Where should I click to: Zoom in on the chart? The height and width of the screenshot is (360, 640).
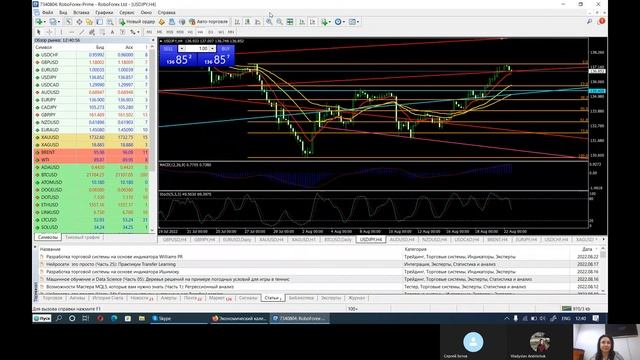pos(269,22)
